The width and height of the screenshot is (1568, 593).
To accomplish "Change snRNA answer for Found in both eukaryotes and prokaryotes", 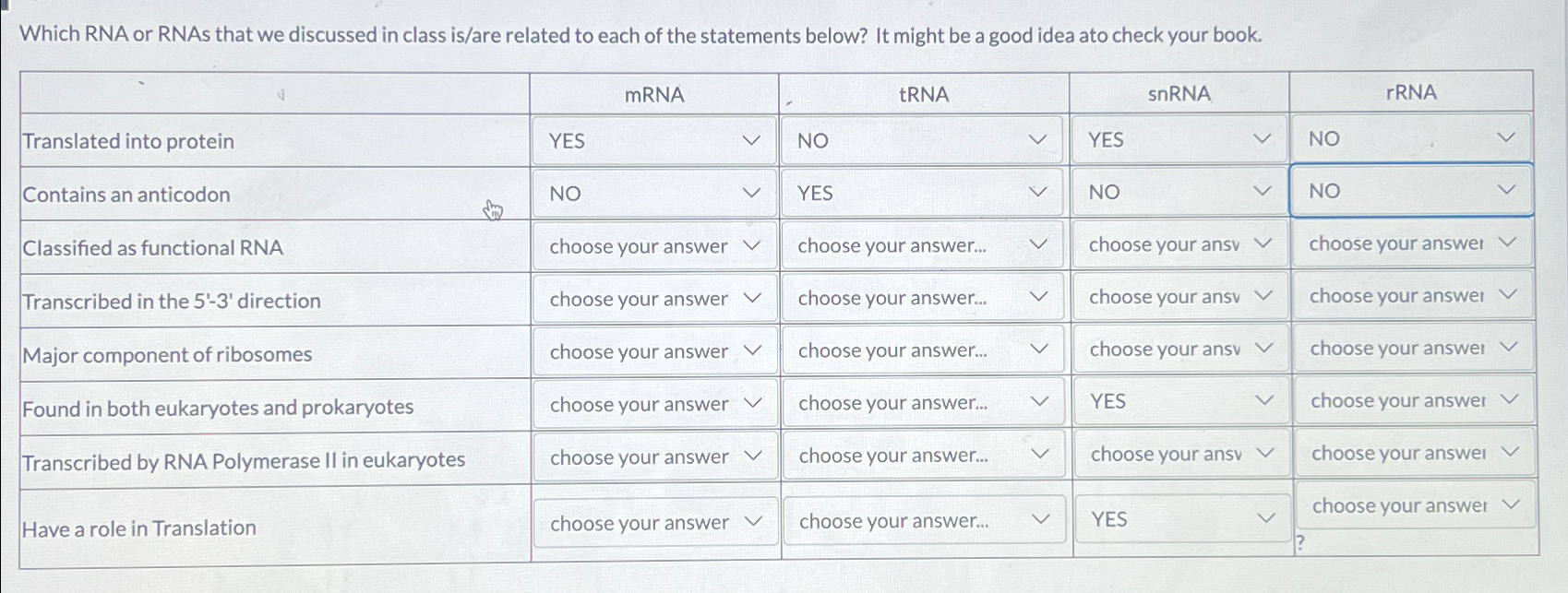I will click(1180, 401).
